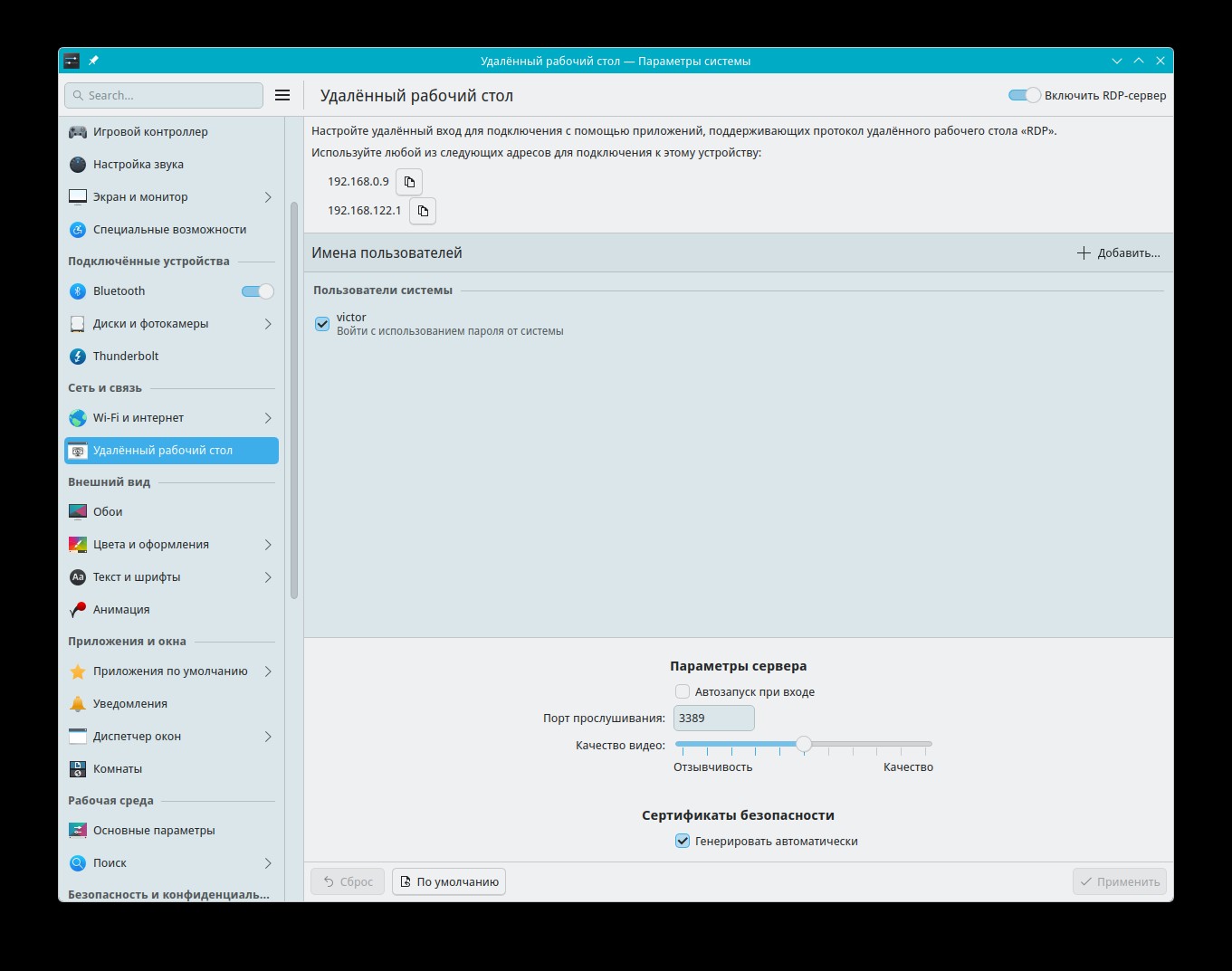Screen dimensions: 1232x971
Task: Click the Порт прослушивания field
Action: (714, 719)
